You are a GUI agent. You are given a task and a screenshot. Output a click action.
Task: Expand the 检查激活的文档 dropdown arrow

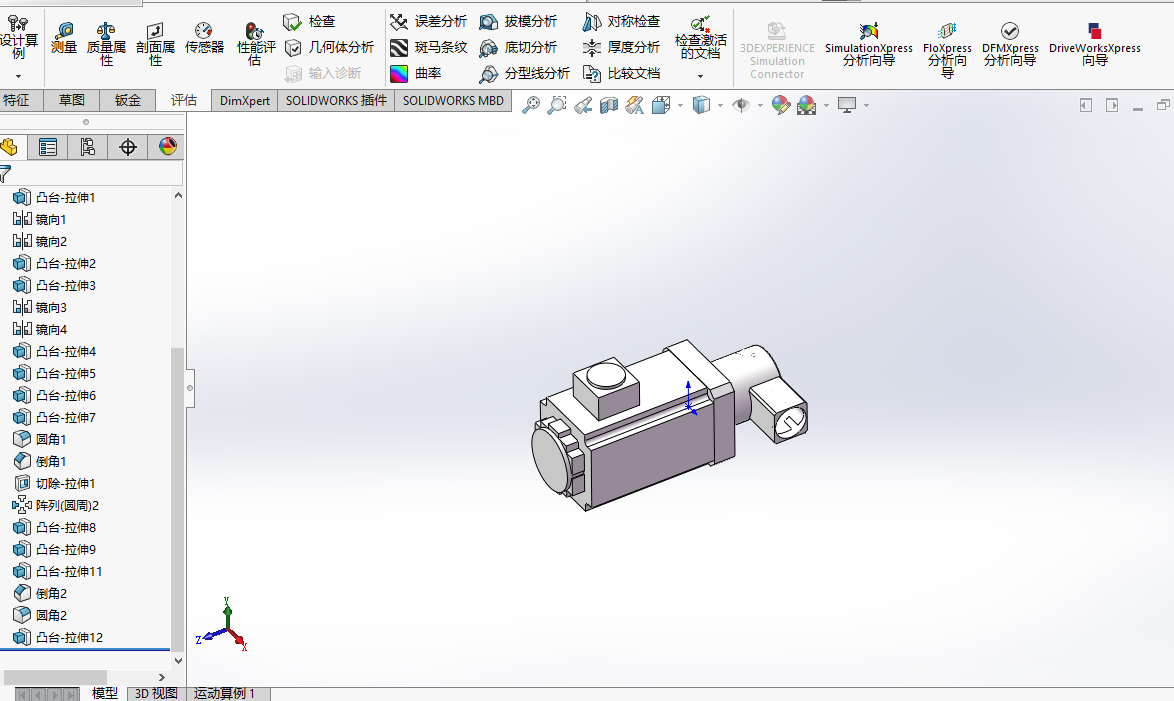(x=700, y=76)
